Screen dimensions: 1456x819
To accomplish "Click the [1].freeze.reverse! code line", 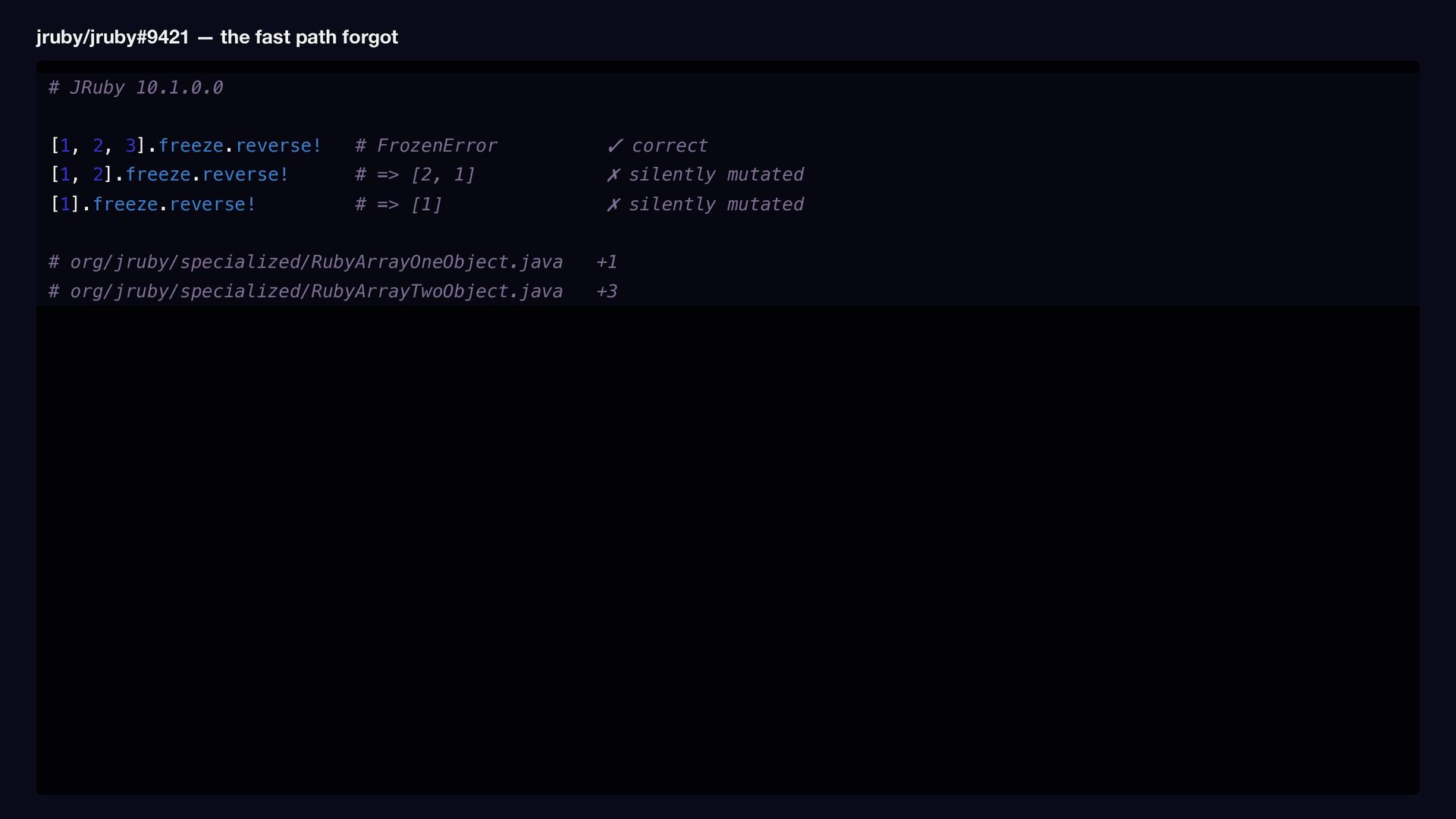I will click(153, 205).
